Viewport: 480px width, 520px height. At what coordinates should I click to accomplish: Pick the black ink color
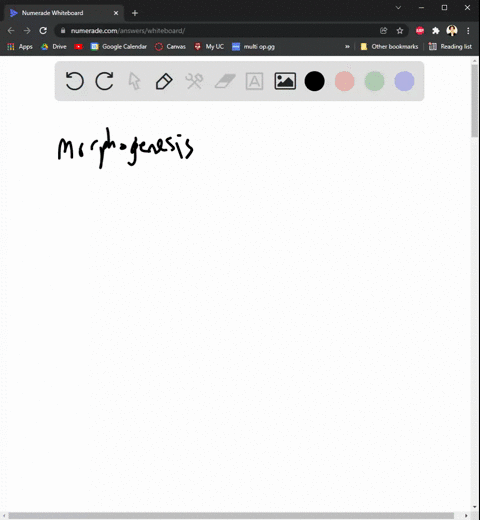point(314,81)
